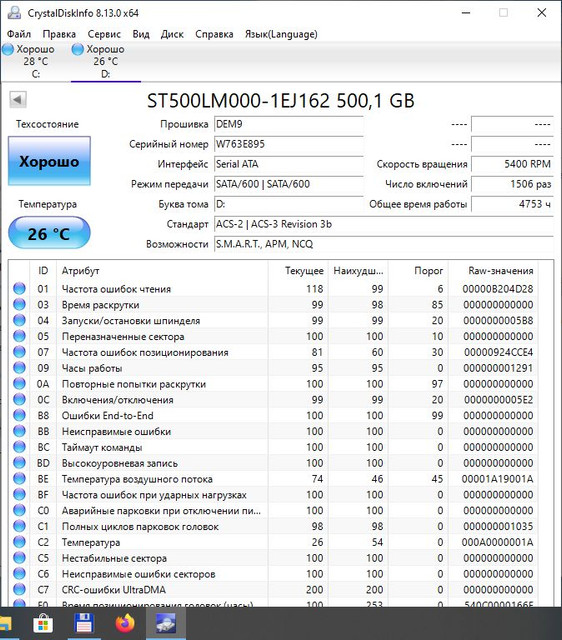Click status icon for Таймаут команды
Screen dimensions: 562x640
19,447
